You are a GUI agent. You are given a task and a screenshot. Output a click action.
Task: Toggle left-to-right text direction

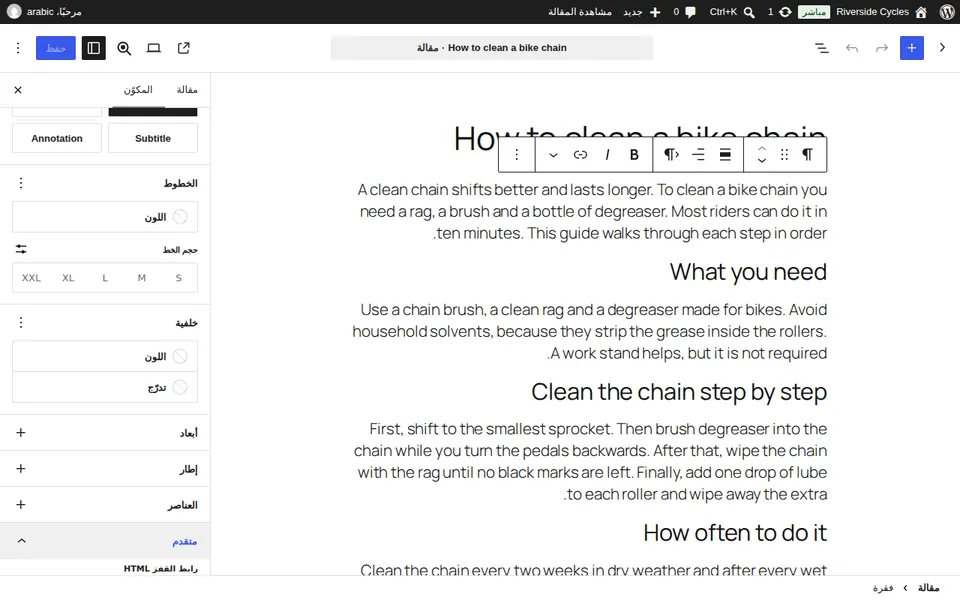[x=671, y=154]
